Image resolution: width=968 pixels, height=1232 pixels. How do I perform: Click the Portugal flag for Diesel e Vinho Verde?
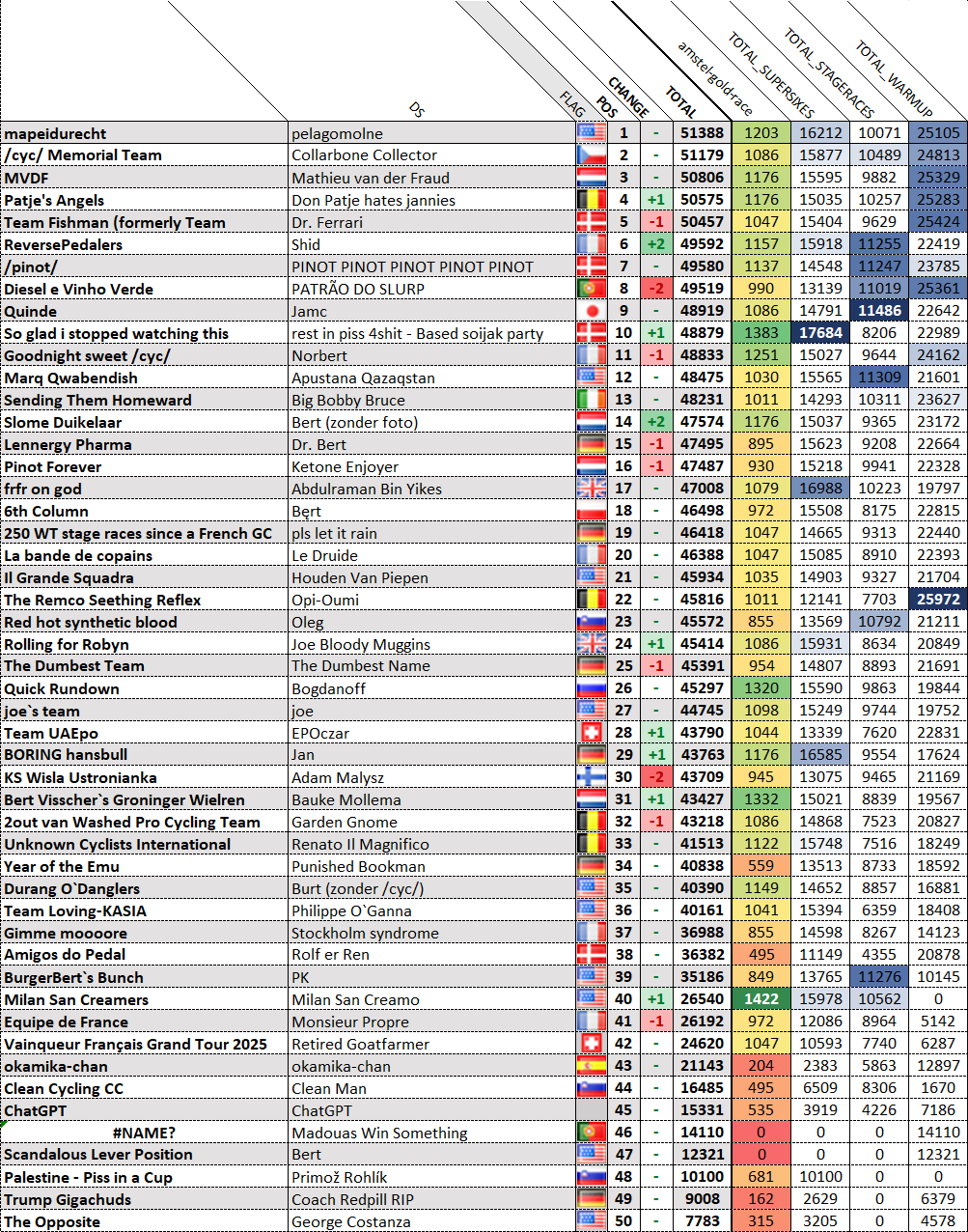(x=591, y=290)
